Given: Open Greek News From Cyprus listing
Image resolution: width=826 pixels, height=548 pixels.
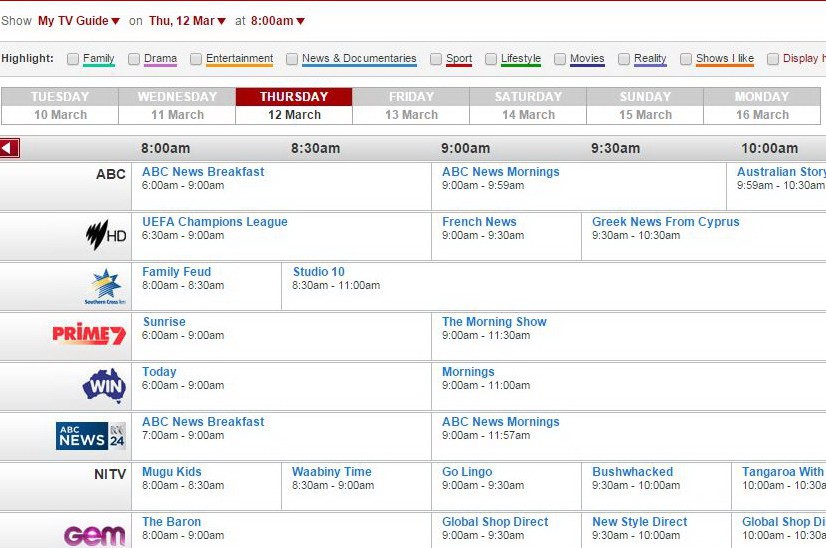Looking at the screenshot, I should click(665, 222).
